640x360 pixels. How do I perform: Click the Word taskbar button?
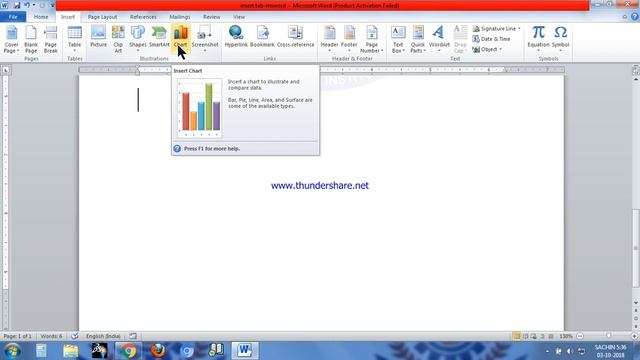[x=245, y=351]
